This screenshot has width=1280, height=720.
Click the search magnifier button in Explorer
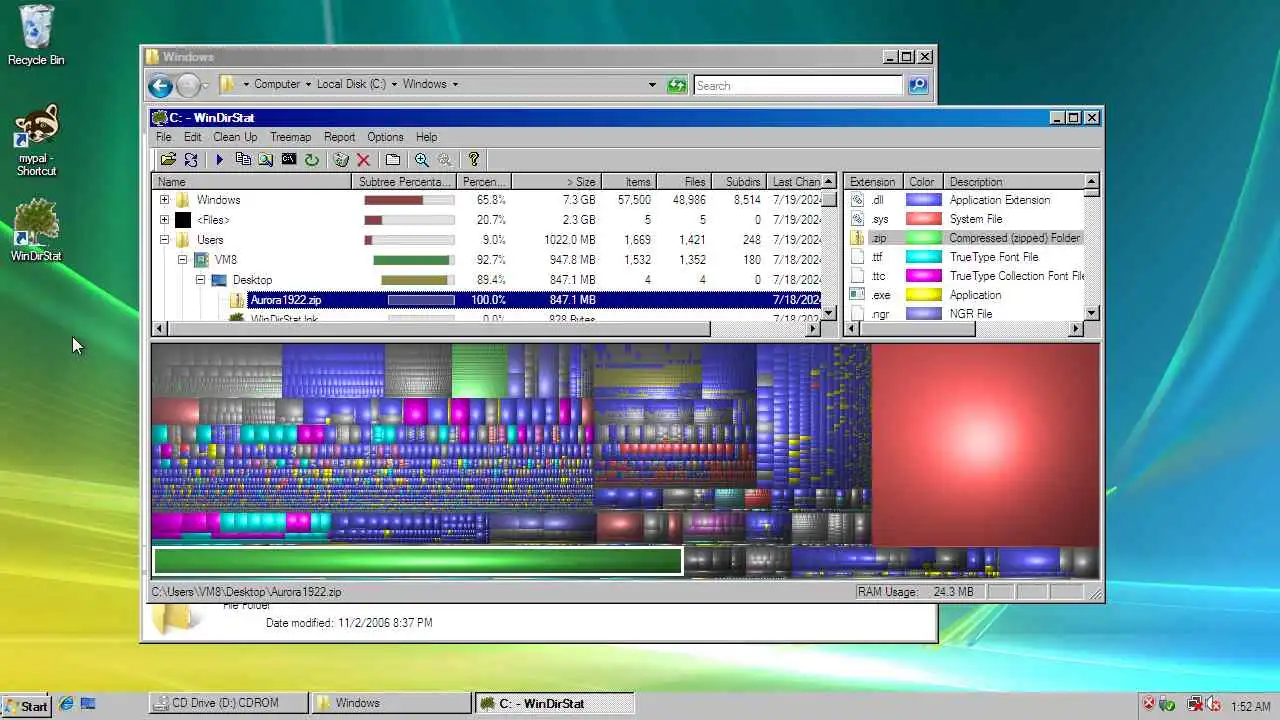[x=918, y=85]
